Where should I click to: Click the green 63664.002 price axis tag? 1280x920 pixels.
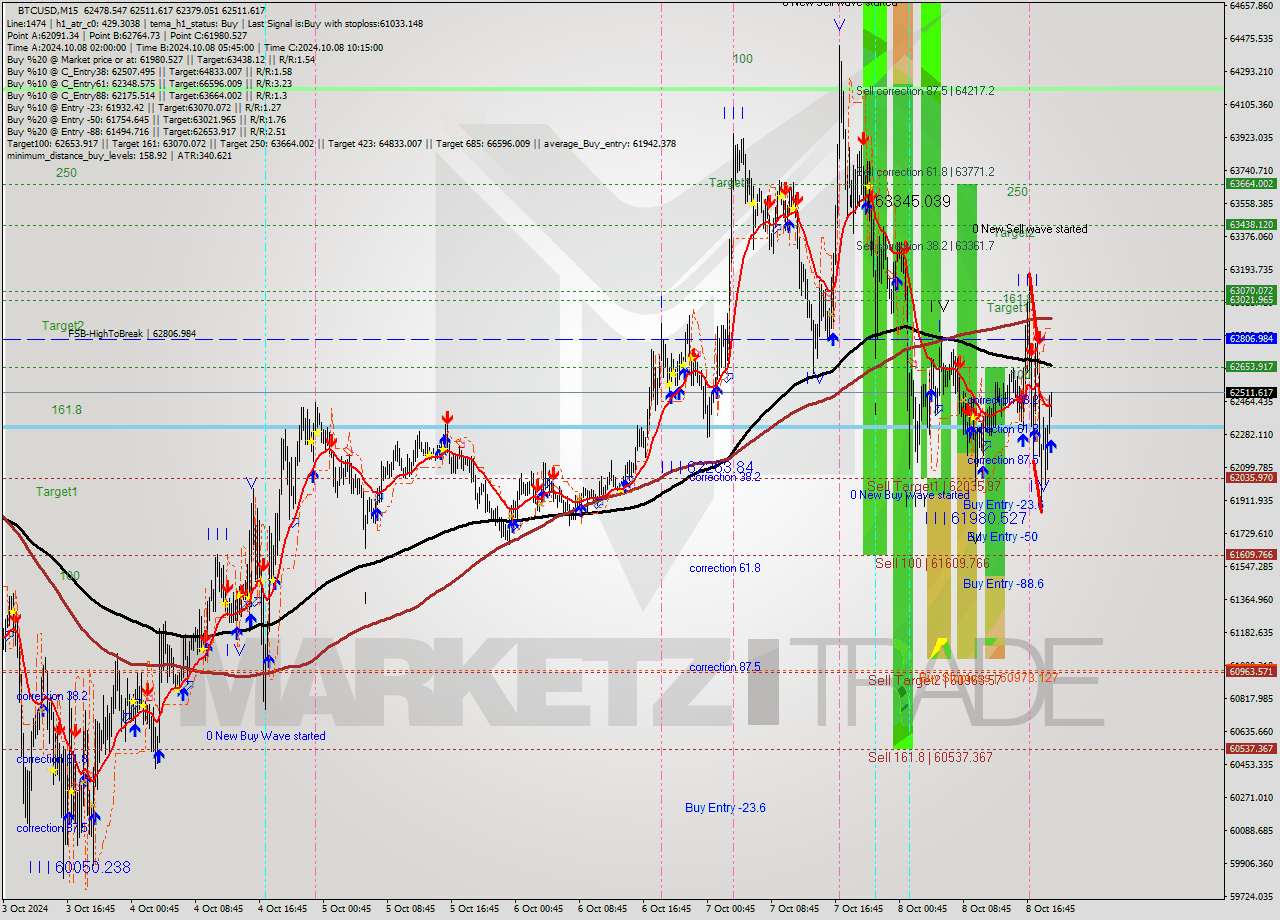point(1250,183)
